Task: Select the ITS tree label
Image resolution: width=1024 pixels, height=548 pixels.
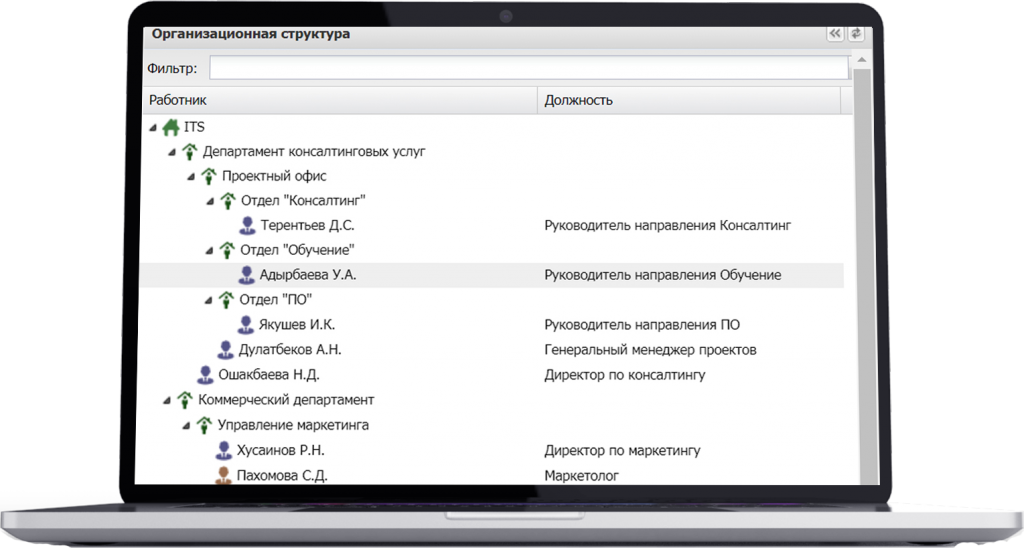Action: (x=194, y=127)
